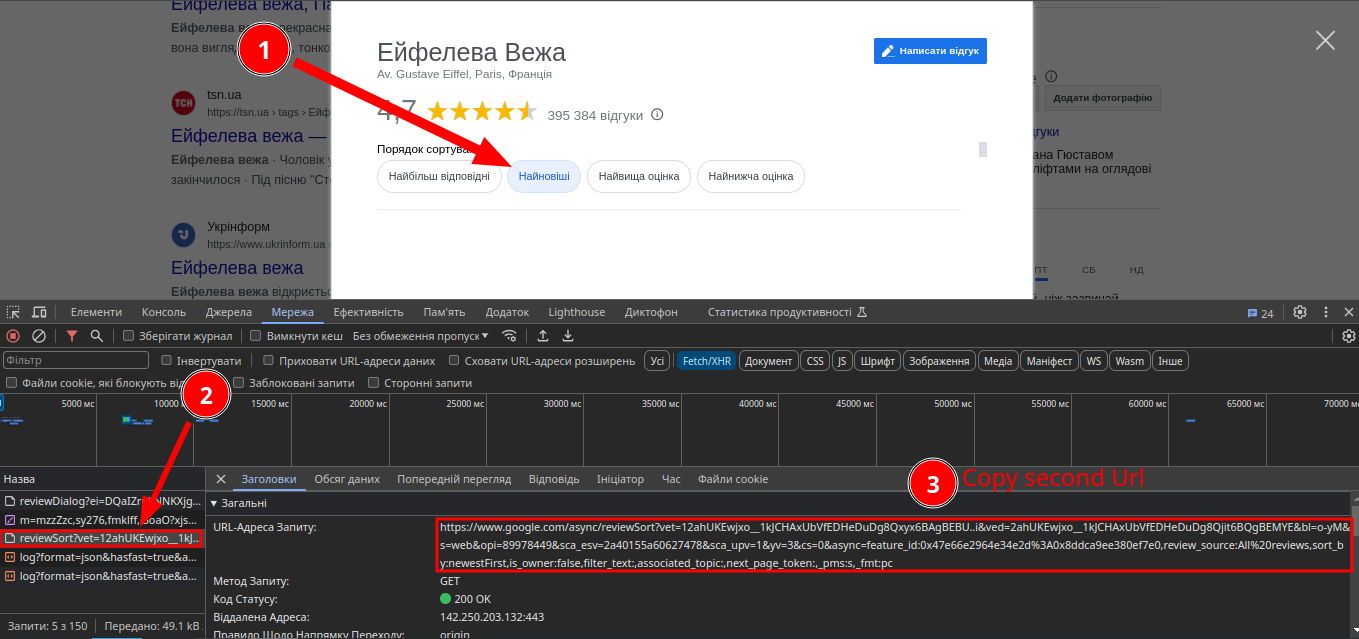The image size is (1359, 639).
Task: Filter requests by WS
Action: (x=1094, y=360)
